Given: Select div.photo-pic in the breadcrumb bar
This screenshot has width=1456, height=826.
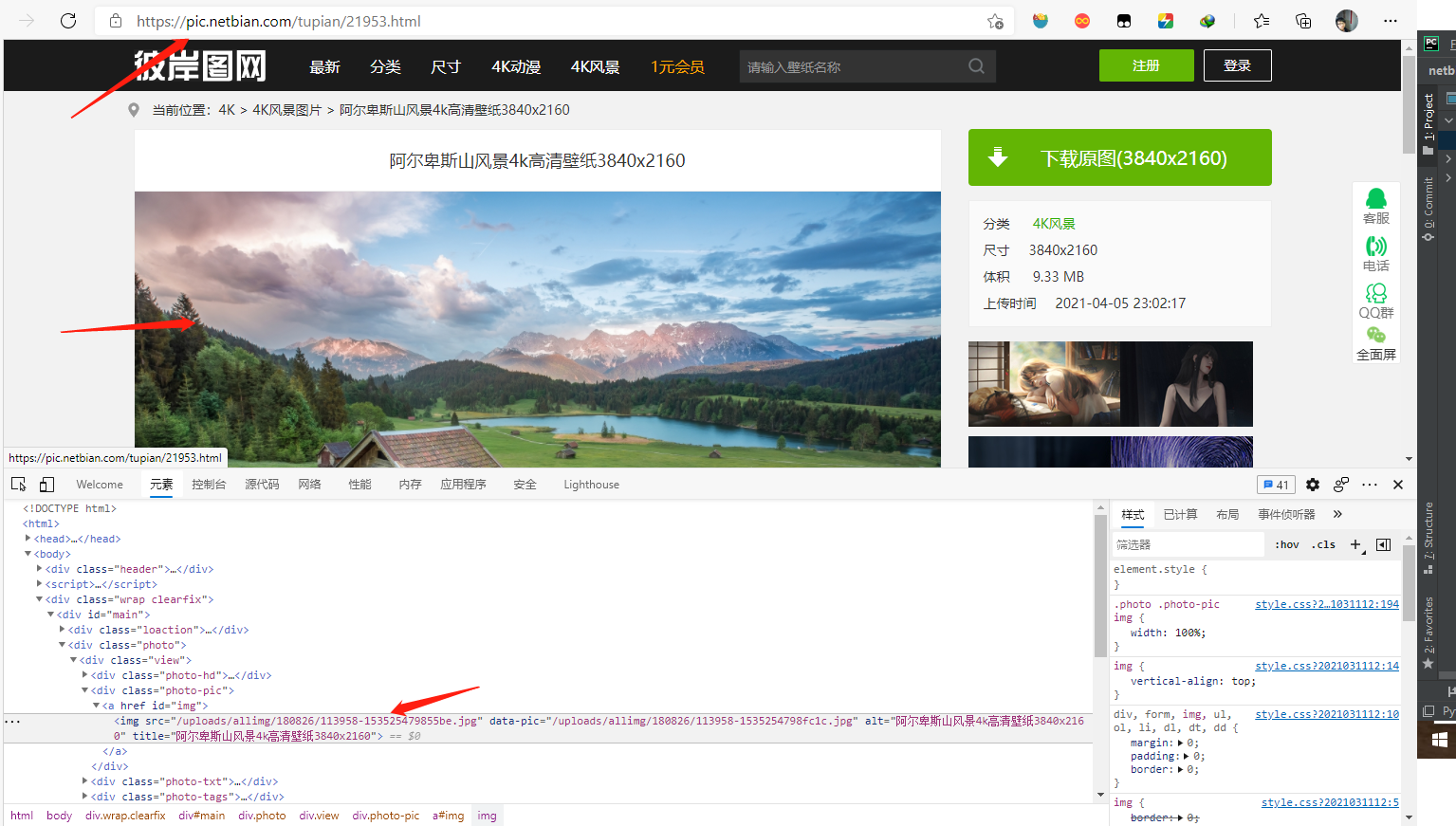Looking at the screenshot, I should click(385, 816).
